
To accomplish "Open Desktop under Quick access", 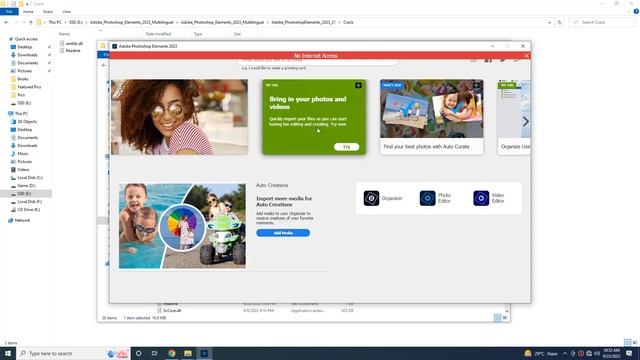I will [x=24, y=47].
